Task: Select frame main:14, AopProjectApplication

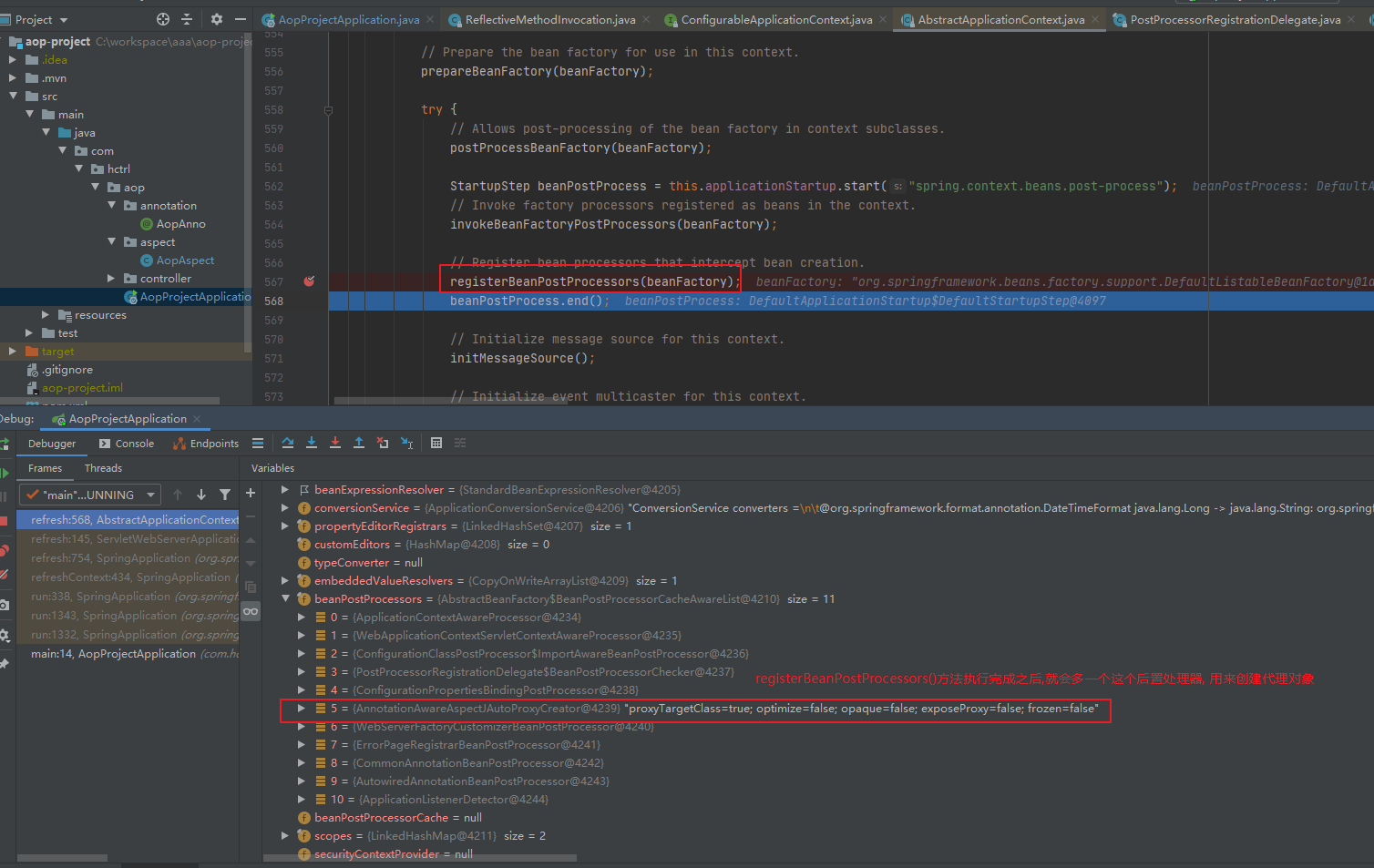Action: (x=128, y=654)
